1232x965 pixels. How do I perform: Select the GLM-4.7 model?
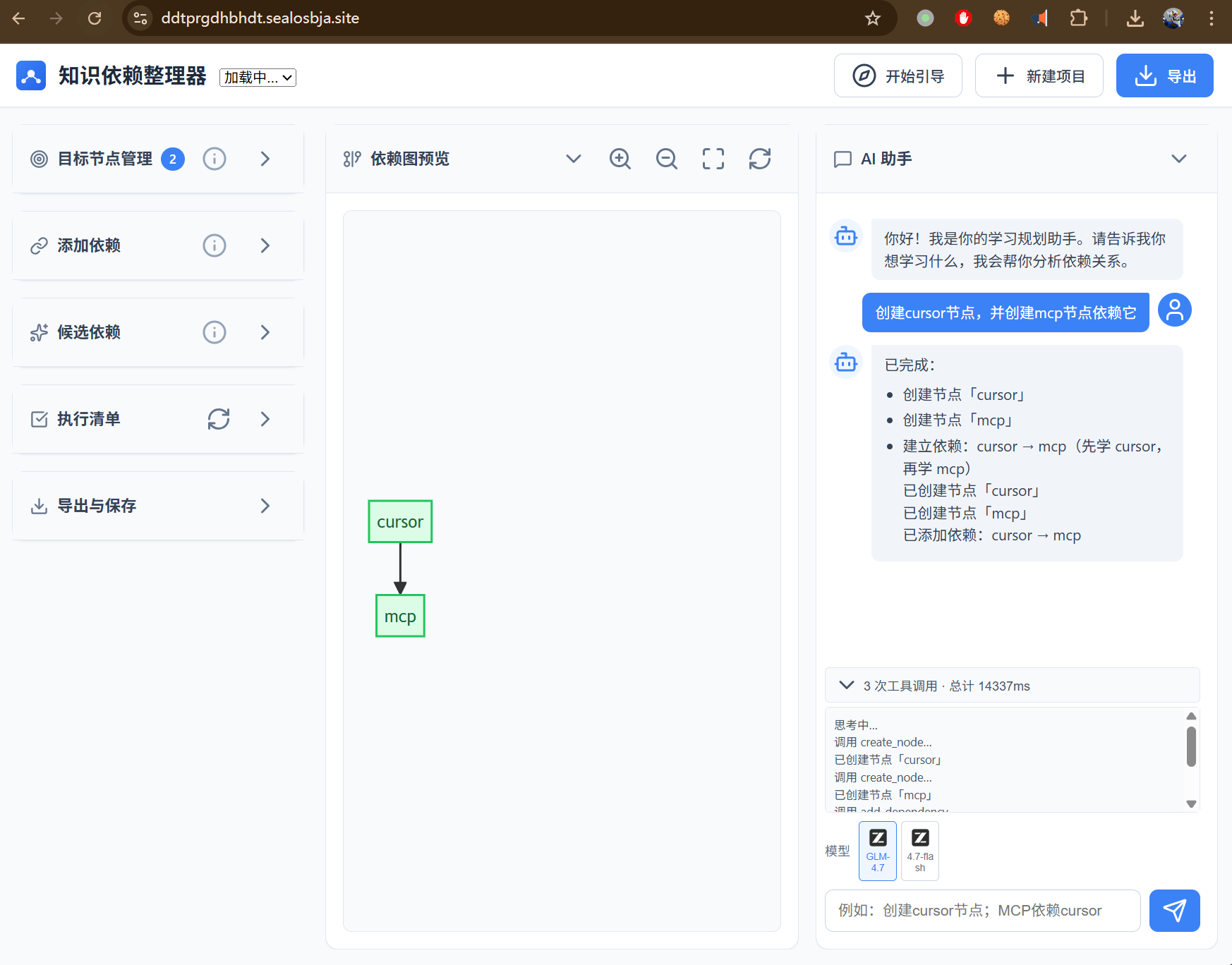[x=877, y=850]
